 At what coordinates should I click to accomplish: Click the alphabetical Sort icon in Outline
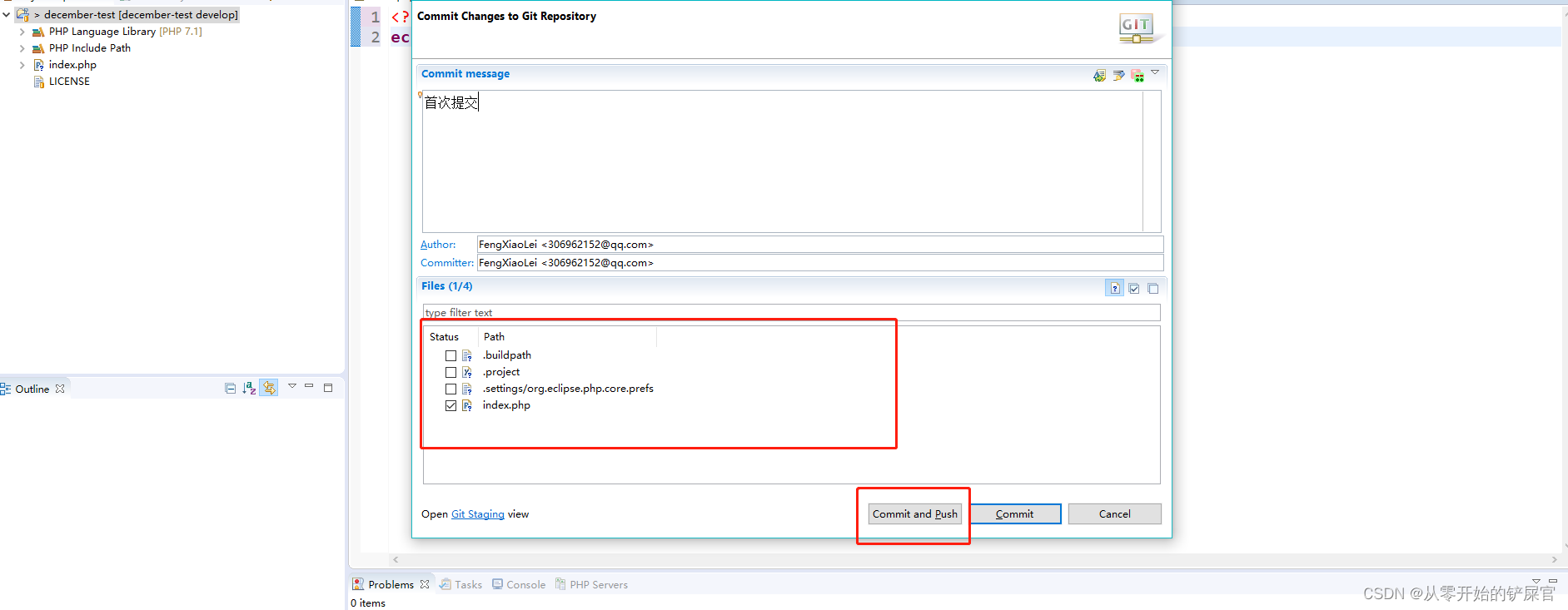[x=249, y=388]
